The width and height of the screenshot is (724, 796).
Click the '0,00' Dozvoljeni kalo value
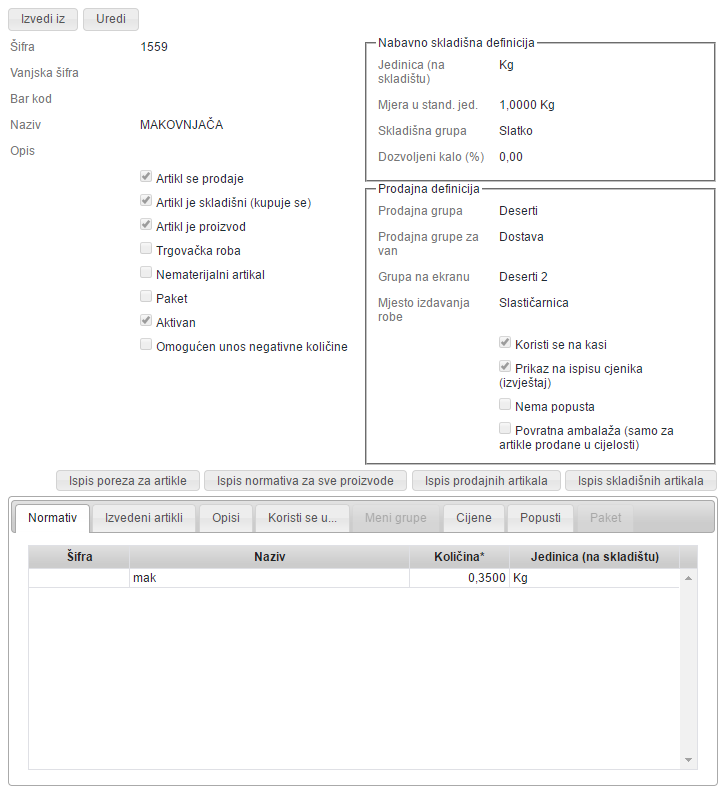511,157
